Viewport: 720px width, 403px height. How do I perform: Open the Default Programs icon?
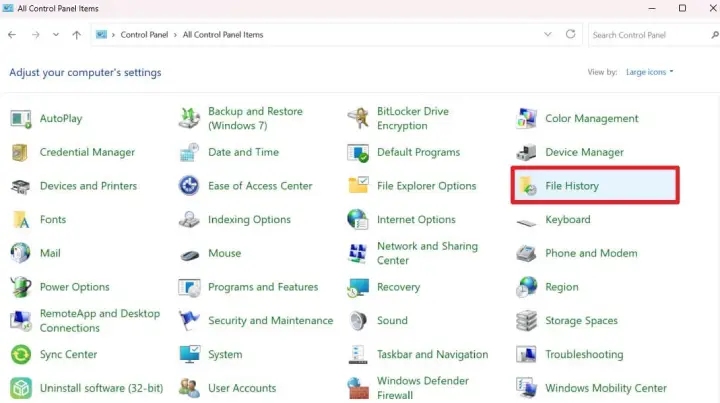(x=358, y=152)
